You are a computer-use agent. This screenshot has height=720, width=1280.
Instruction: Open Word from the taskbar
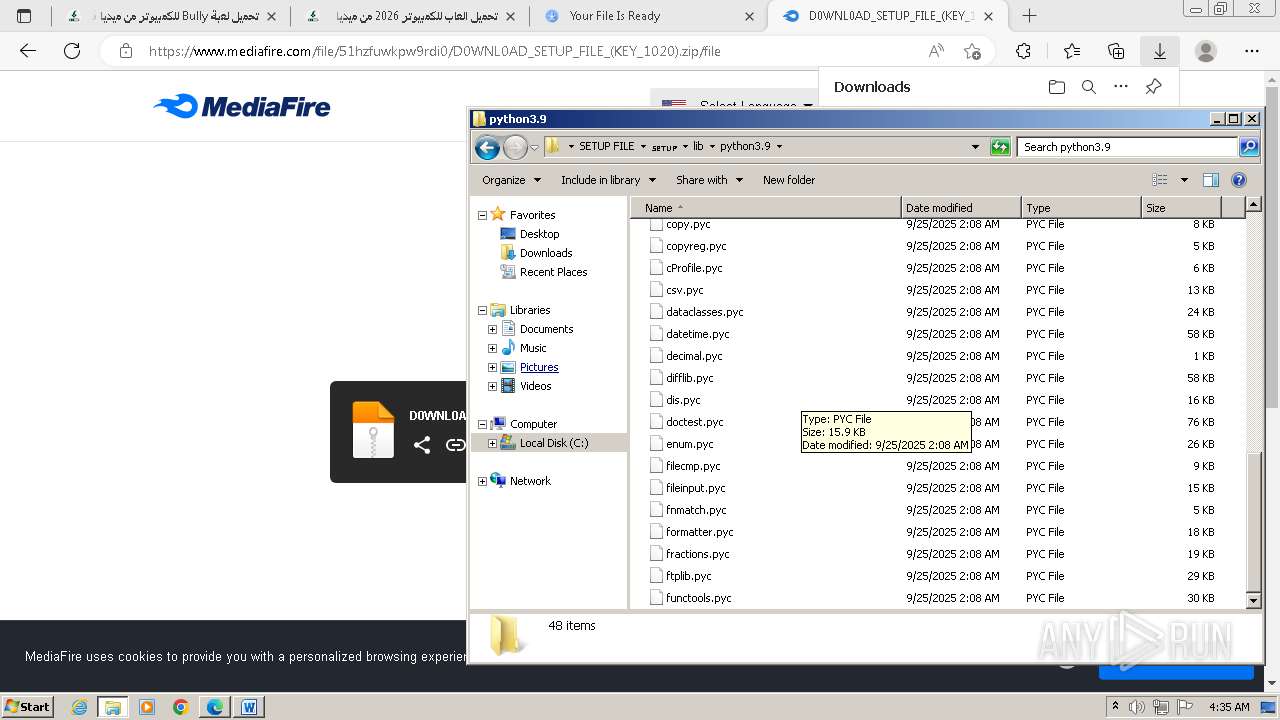pos(249,707)
